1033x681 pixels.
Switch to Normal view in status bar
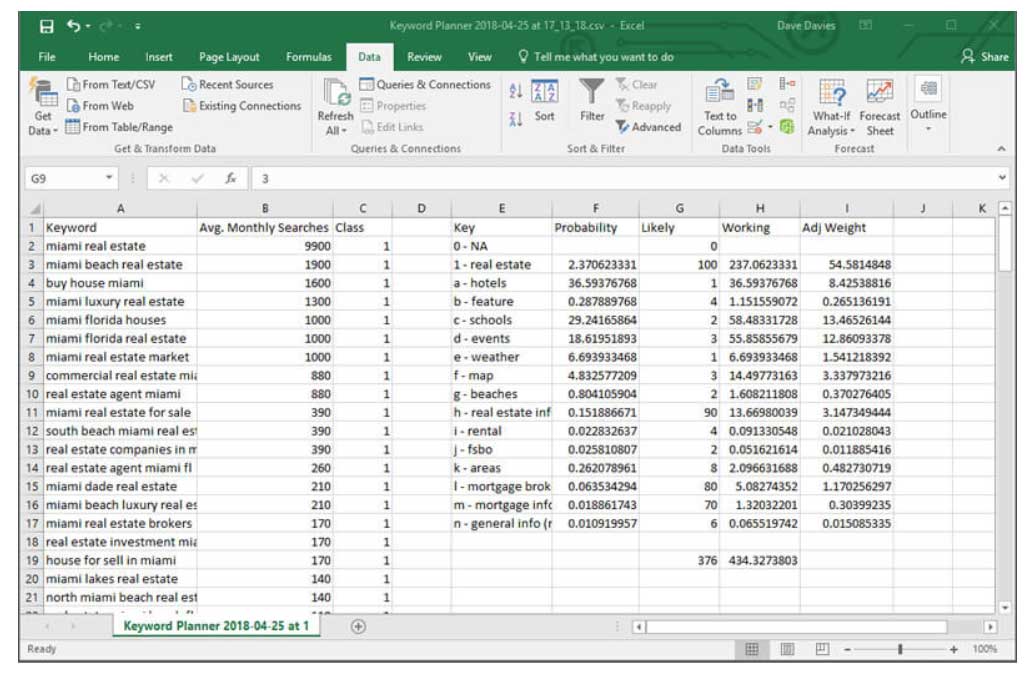click(752, 649)
